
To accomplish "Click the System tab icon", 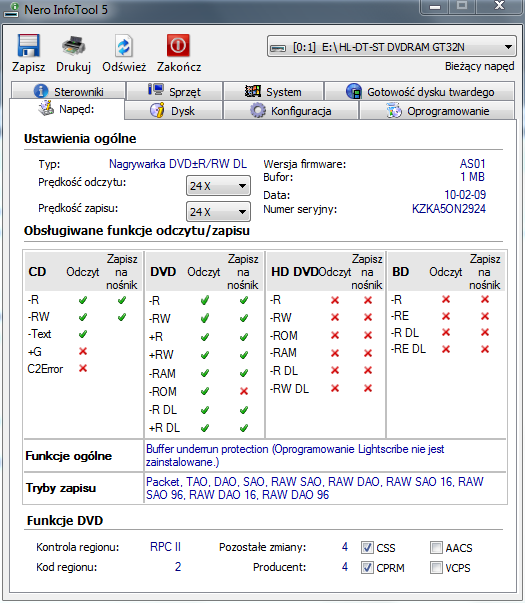I will click(x=253, y=91).
